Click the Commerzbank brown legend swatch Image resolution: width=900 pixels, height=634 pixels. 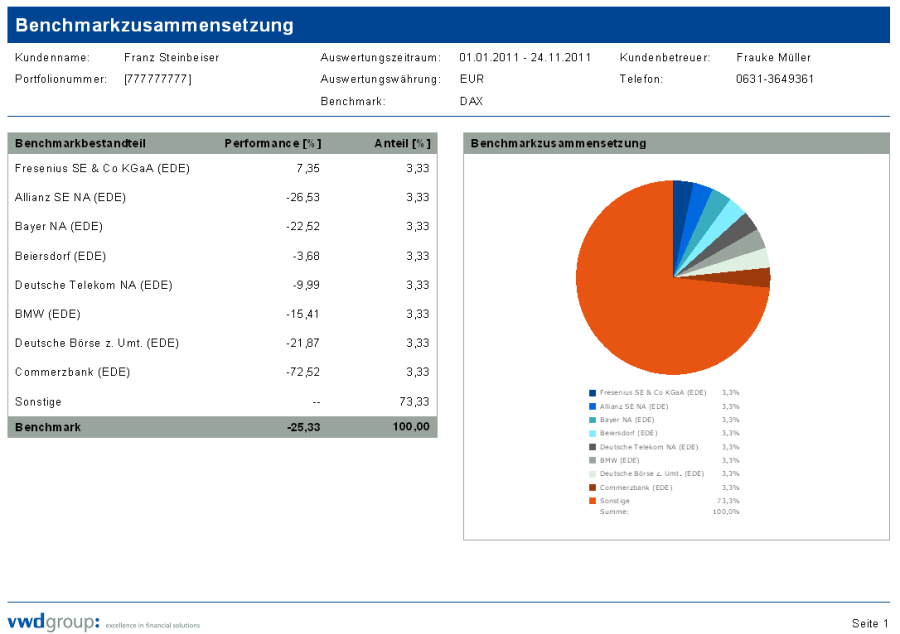point(593,487)
